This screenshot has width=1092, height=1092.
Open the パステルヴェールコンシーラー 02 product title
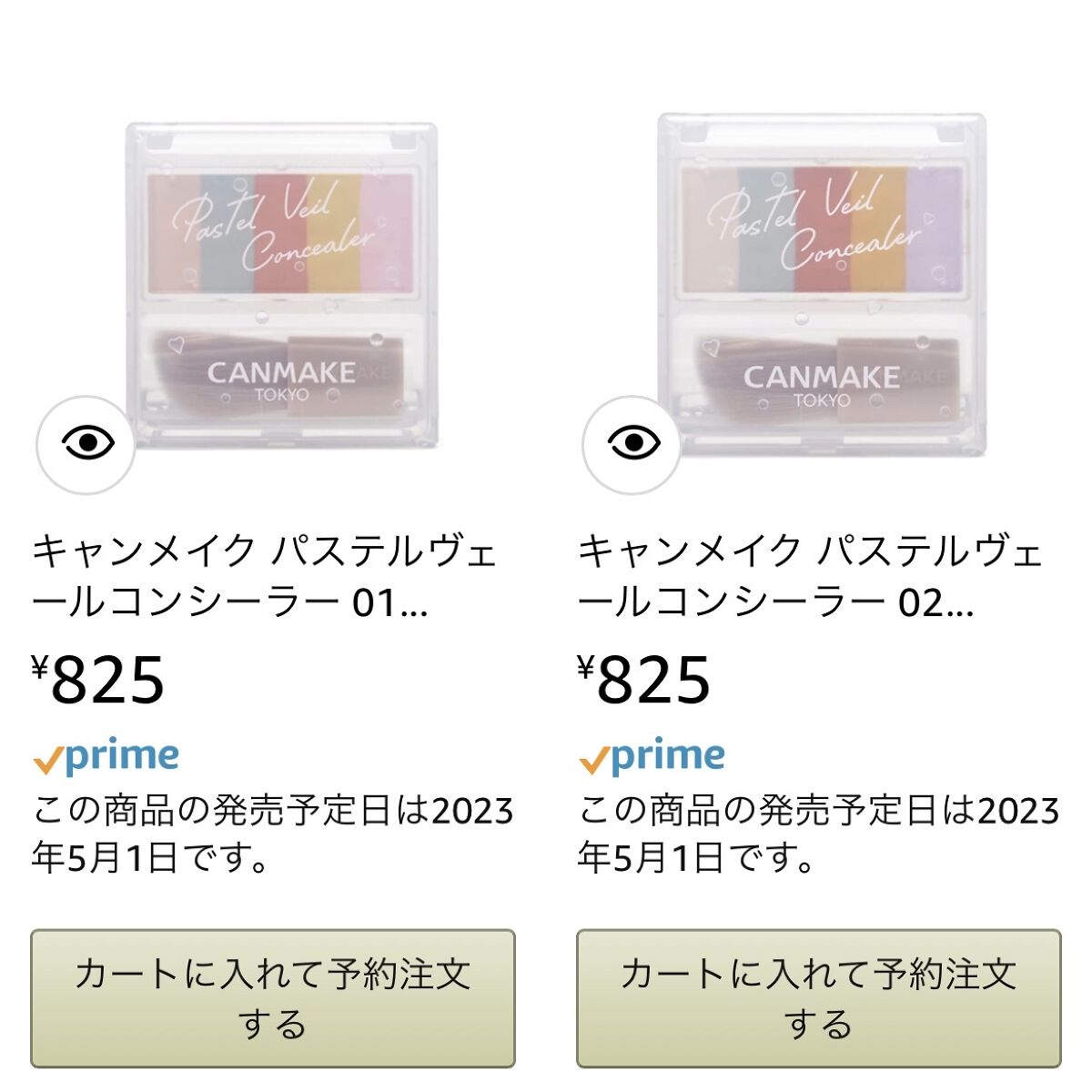click(x=810, y=576)
